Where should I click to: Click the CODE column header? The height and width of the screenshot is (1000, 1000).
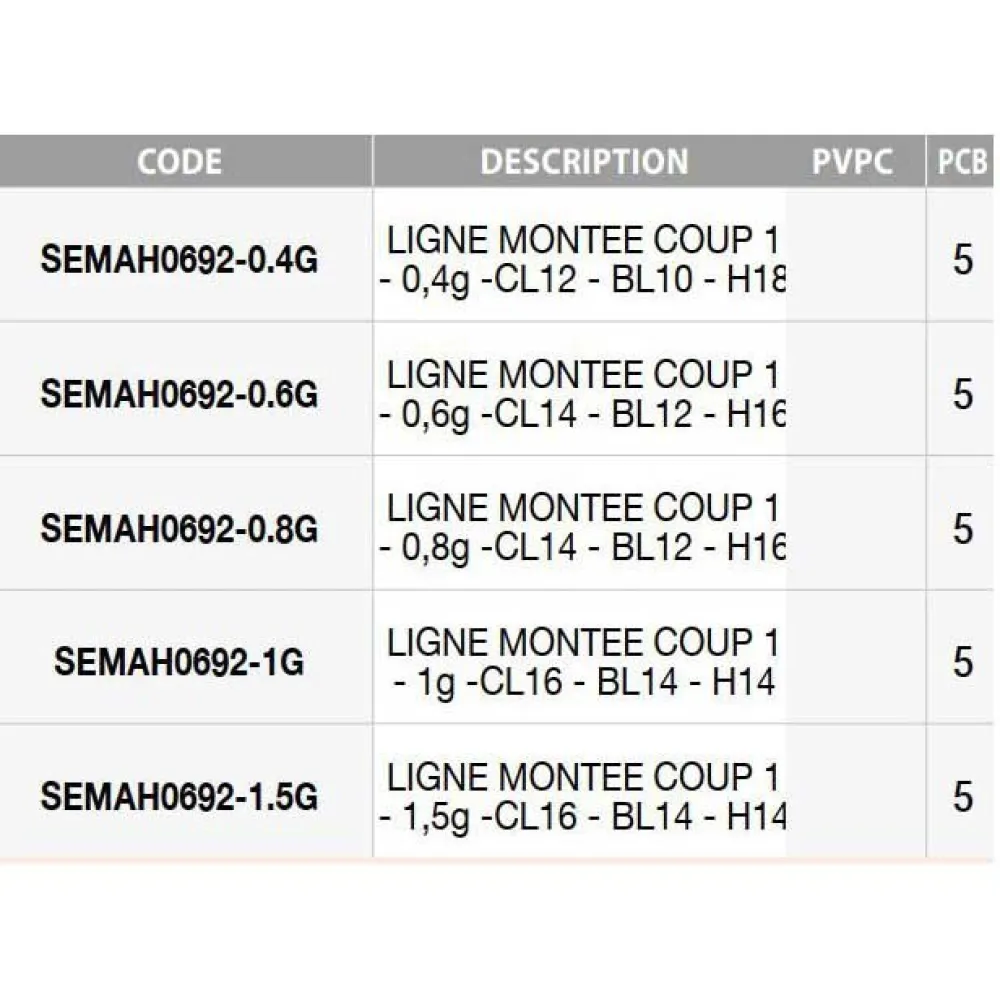pos(180,162)
